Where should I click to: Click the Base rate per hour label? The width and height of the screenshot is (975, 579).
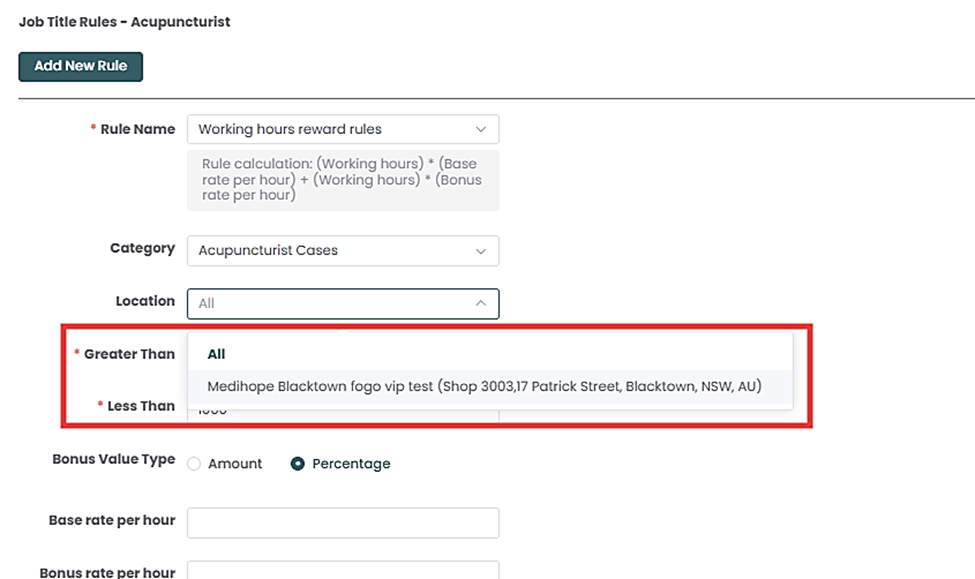111,520
